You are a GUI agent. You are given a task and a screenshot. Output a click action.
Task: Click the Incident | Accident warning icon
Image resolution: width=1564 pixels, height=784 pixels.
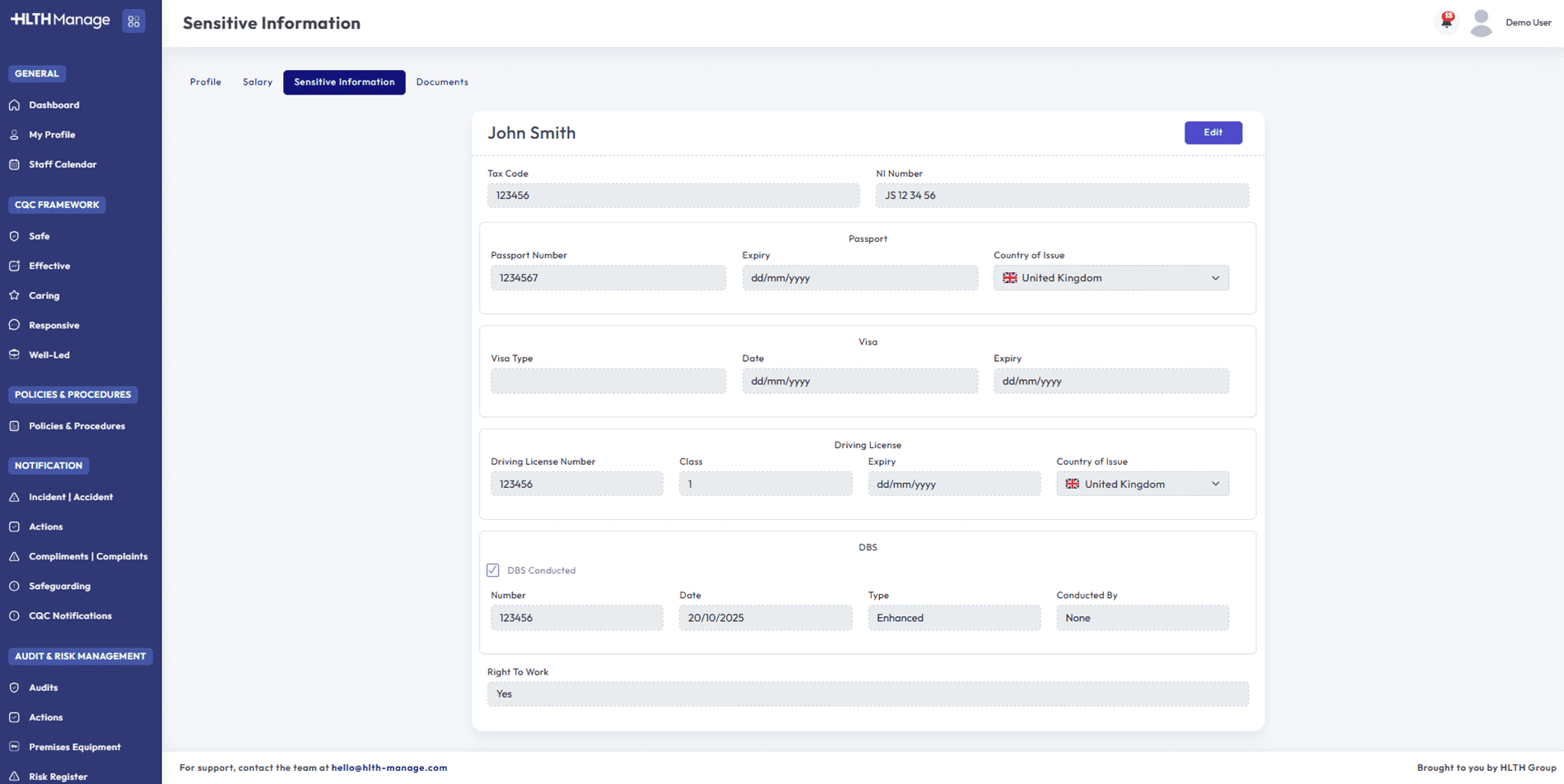pos(15,497)
